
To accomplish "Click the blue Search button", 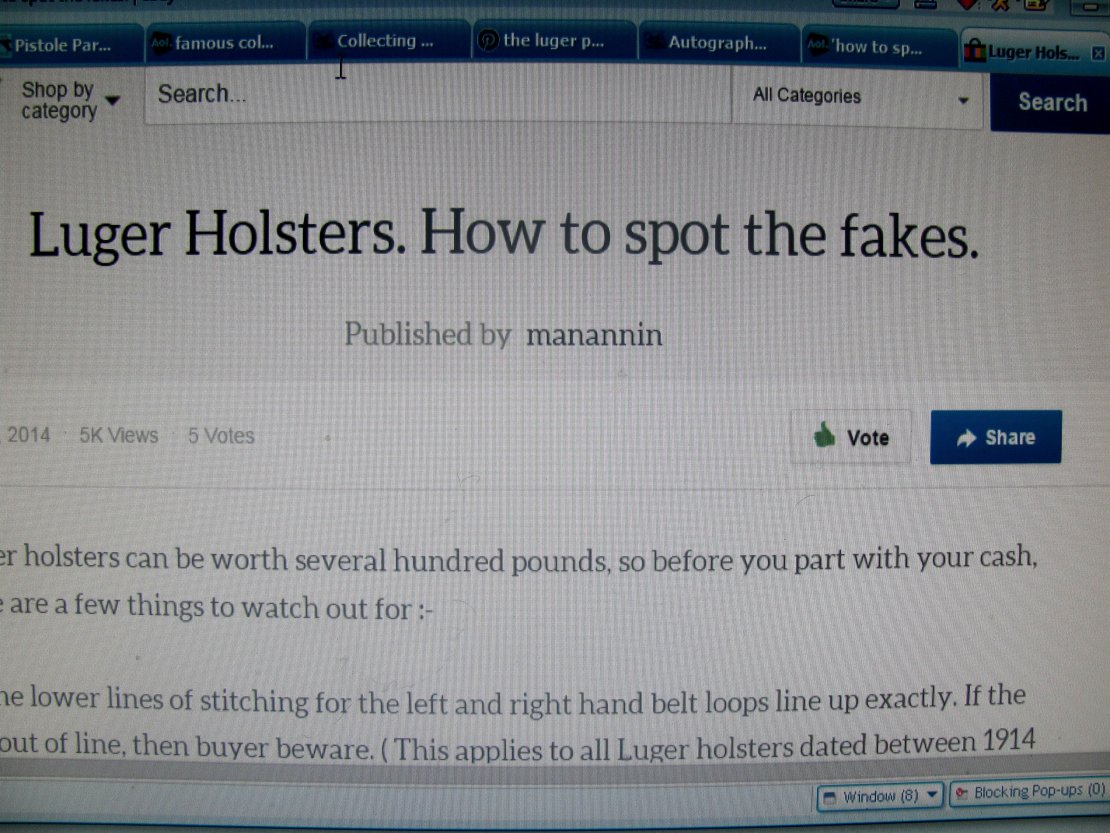I will coord(1051,102).
